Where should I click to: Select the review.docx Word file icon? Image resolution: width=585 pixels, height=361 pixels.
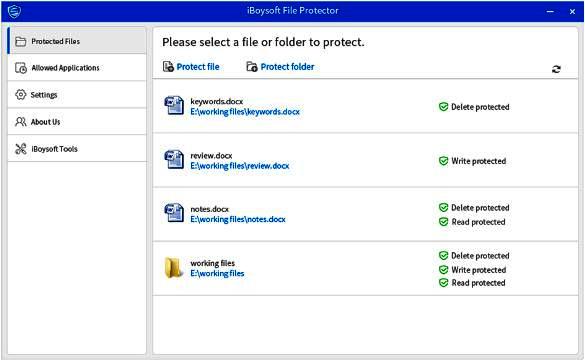pos(174,159)
